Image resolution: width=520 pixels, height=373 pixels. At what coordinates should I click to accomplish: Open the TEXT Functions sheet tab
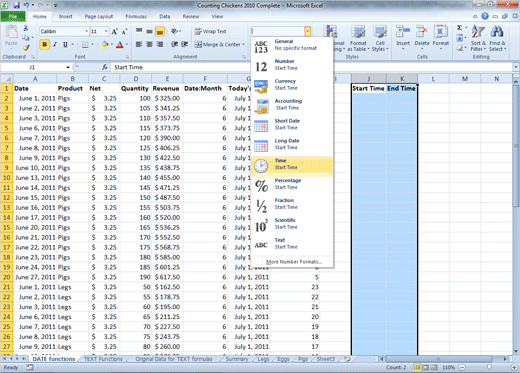coord(103,359)
